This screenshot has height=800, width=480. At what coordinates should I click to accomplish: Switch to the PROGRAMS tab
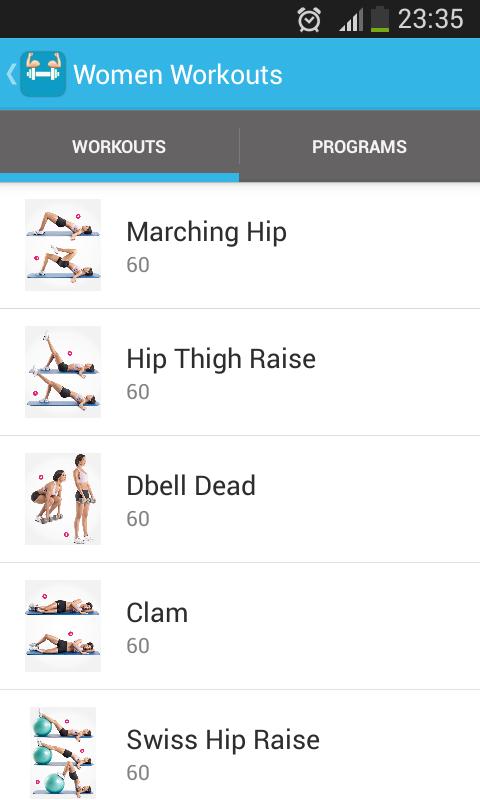(x=360, y=146)
